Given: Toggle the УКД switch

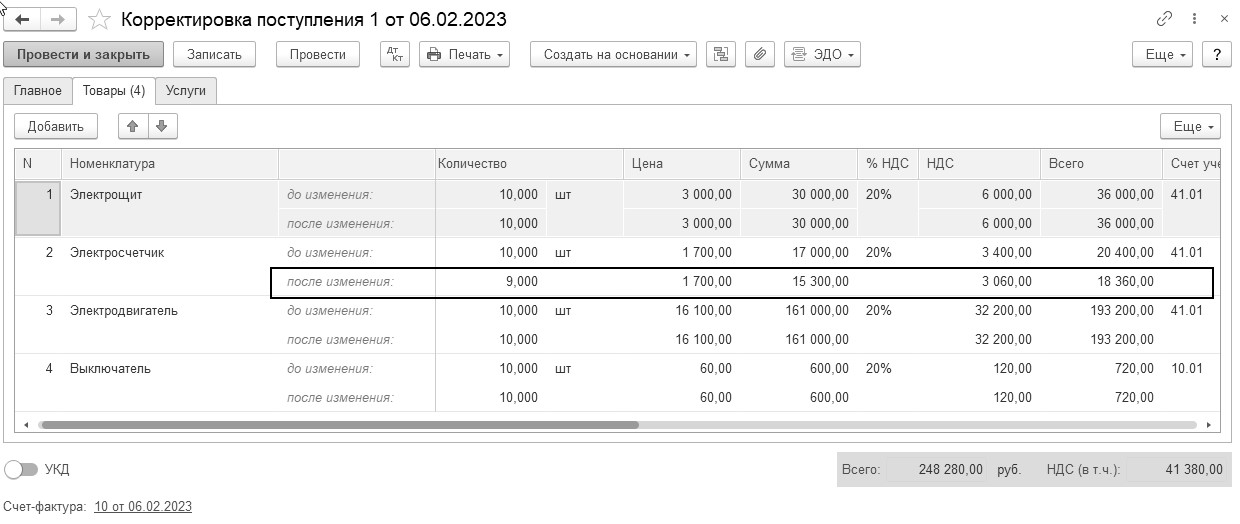Looking at the screenshot, I should pos(20,469).
